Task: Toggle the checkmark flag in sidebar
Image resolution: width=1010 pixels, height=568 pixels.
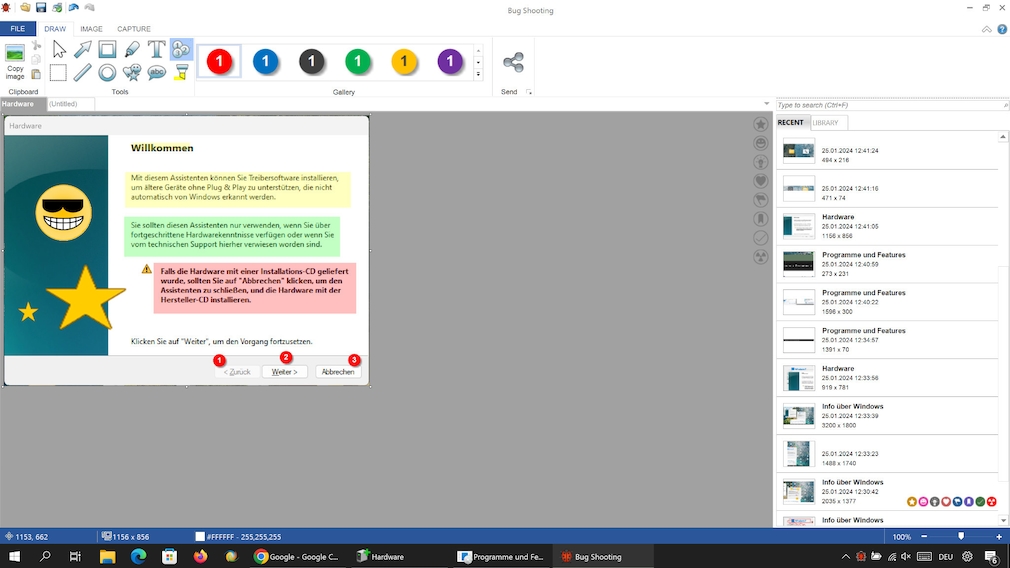Action: pyautogui.click(x=761, y=238)
